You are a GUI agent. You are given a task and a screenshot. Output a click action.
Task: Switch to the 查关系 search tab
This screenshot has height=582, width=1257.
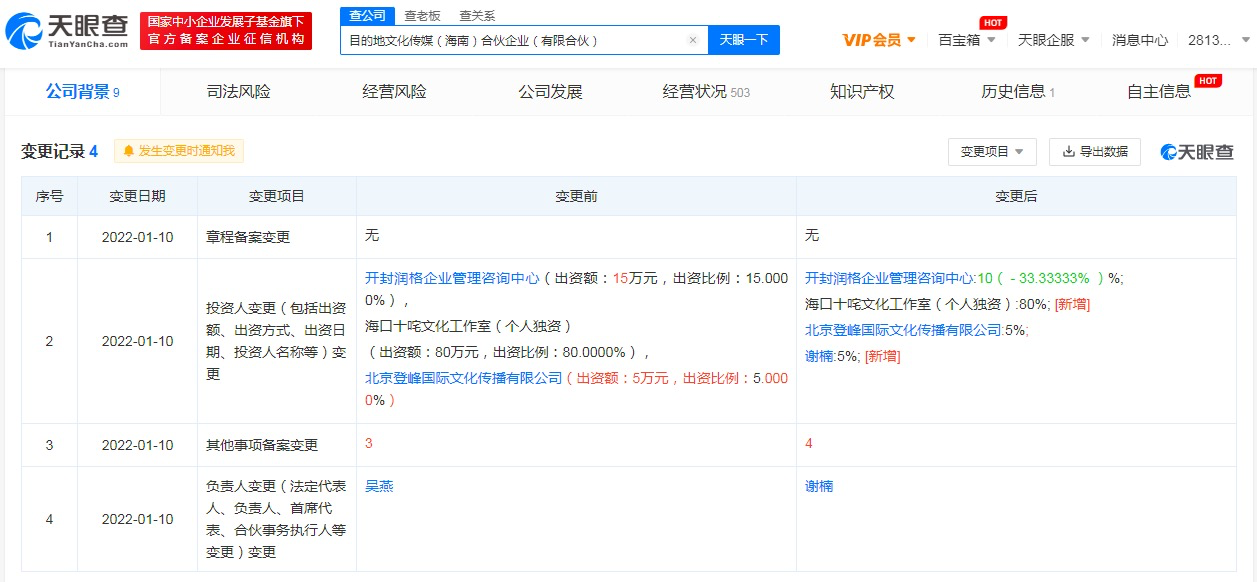tap(477, 15)
